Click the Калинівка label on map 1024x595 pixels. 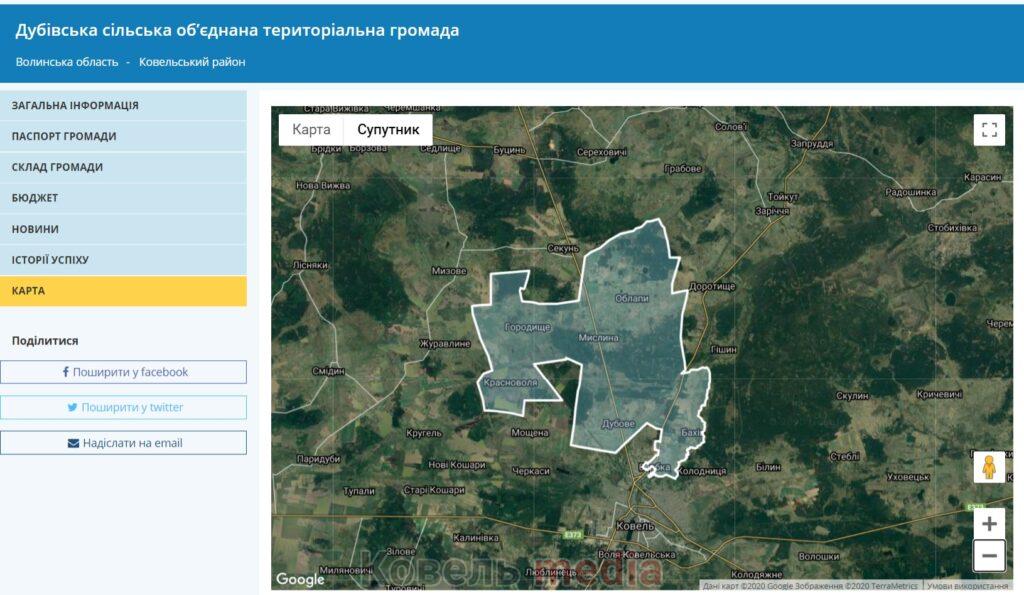[475, 538]
